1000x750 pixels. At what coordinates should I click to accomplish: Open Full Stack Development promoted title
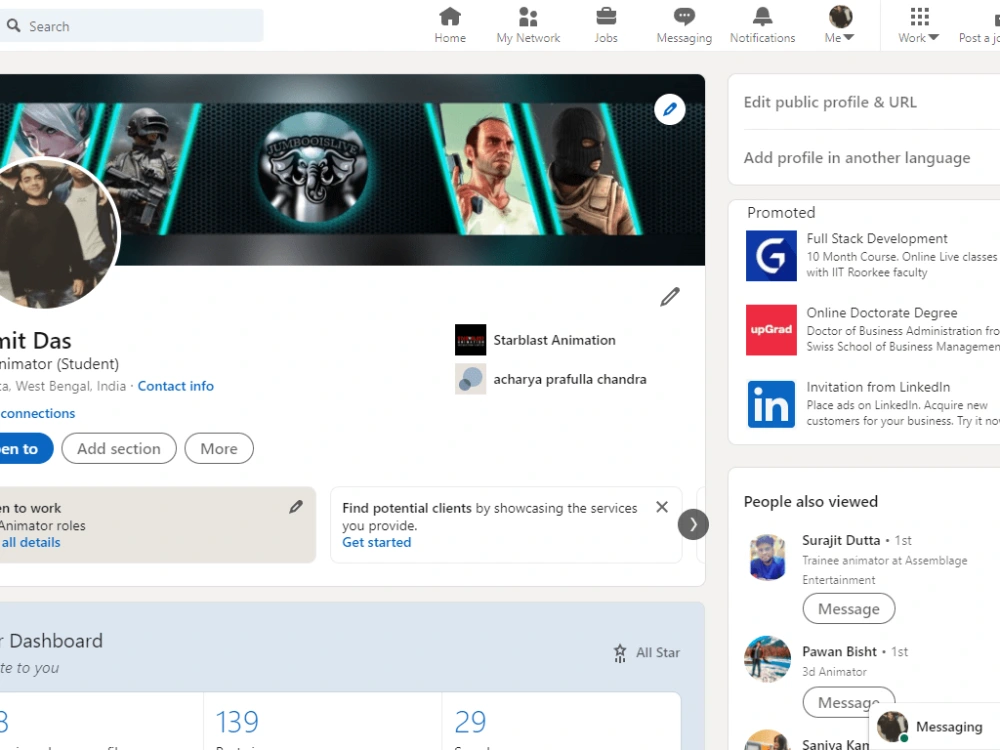tap(876, 239)
